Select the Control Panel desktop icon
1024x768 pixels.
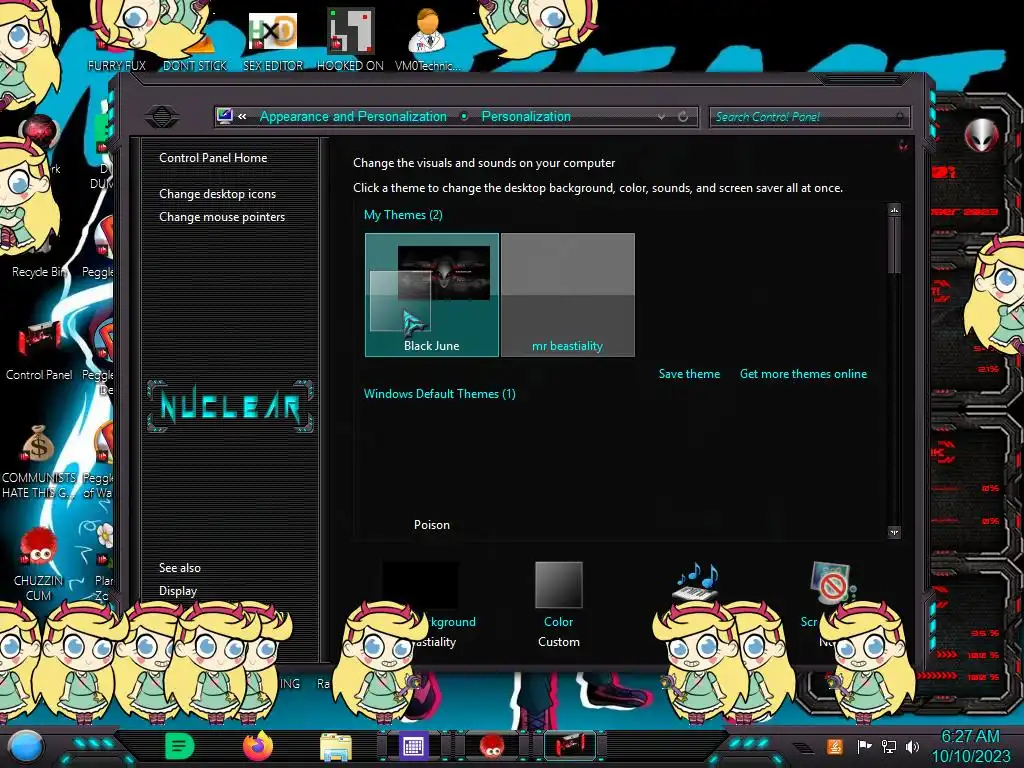tap(39, 351)
